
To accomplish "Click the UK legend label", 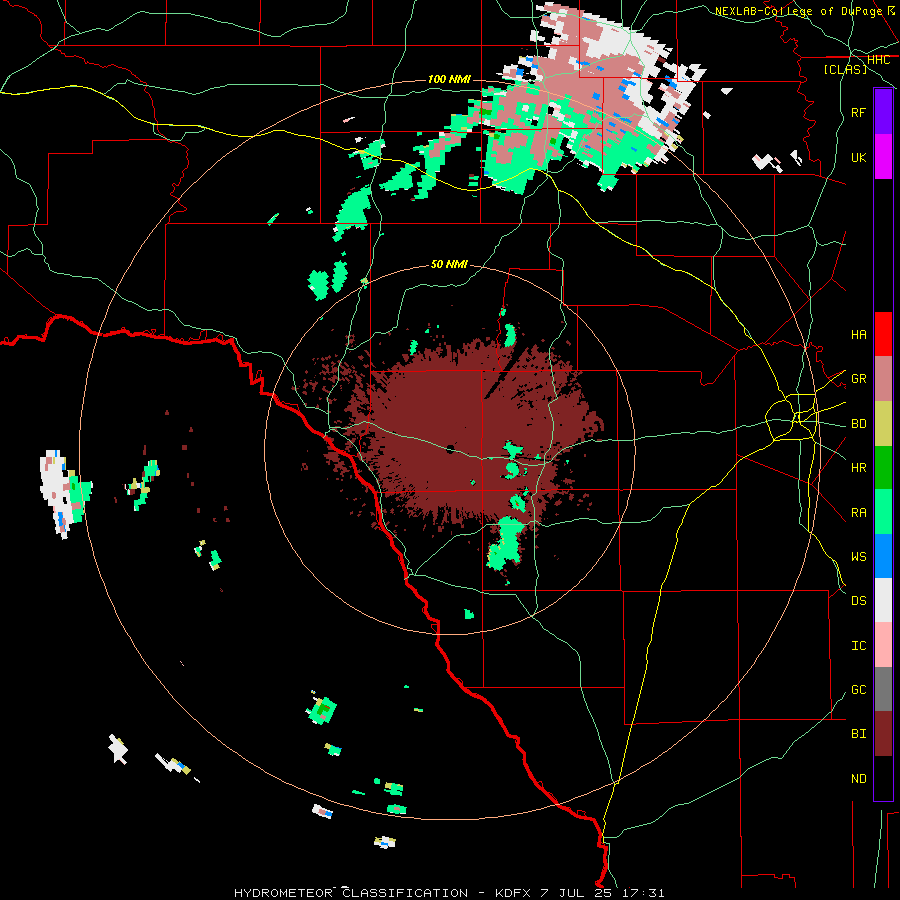I will pos(858,157).
